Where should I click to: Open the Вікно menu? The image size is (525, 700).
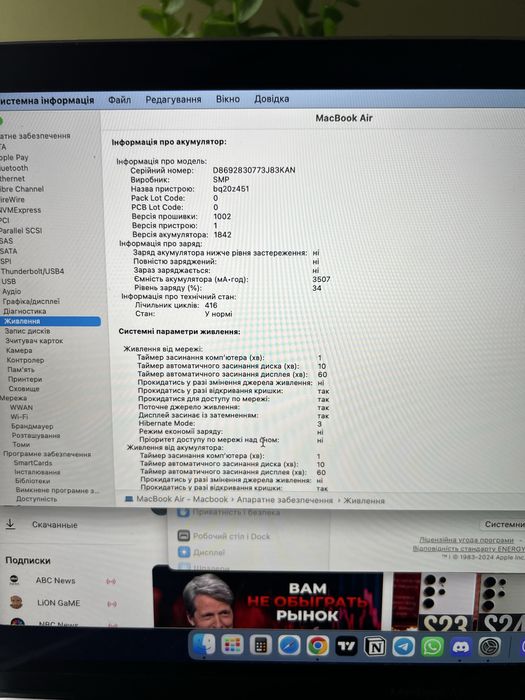click(x=228, y=99)
